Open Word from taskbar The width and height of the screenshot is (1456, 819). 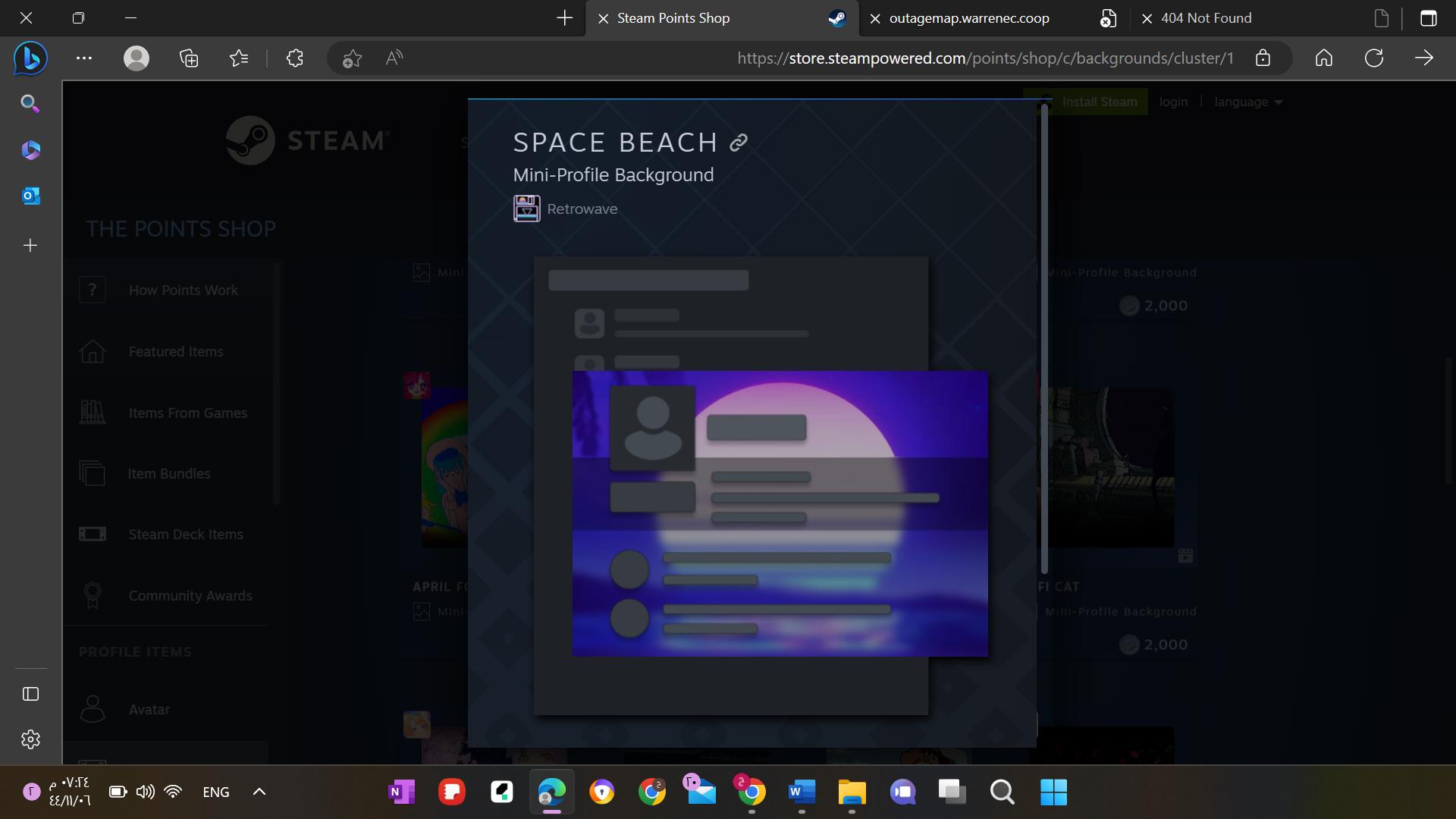[802, 792]
